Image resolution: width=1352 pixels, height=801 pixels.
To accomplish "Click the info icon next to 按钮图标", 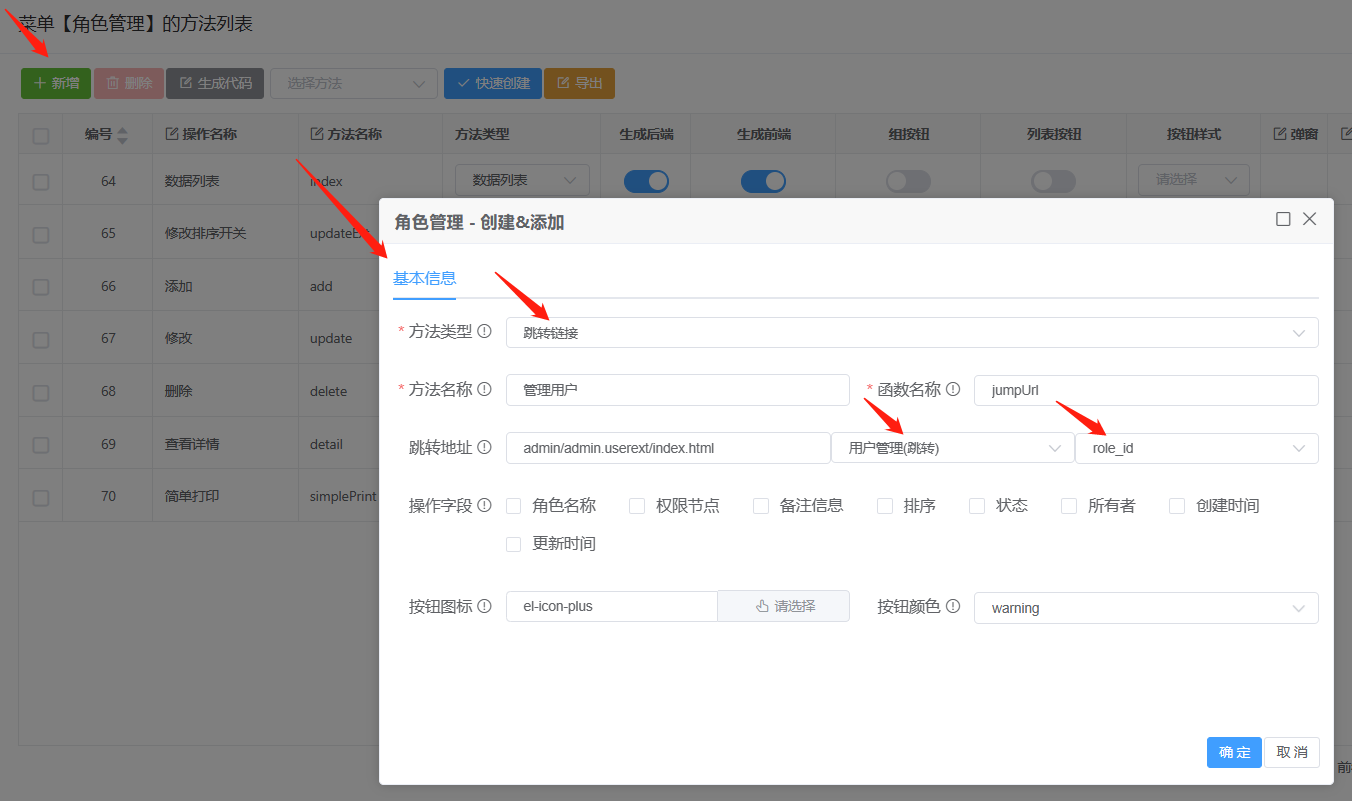I will 485,606.
